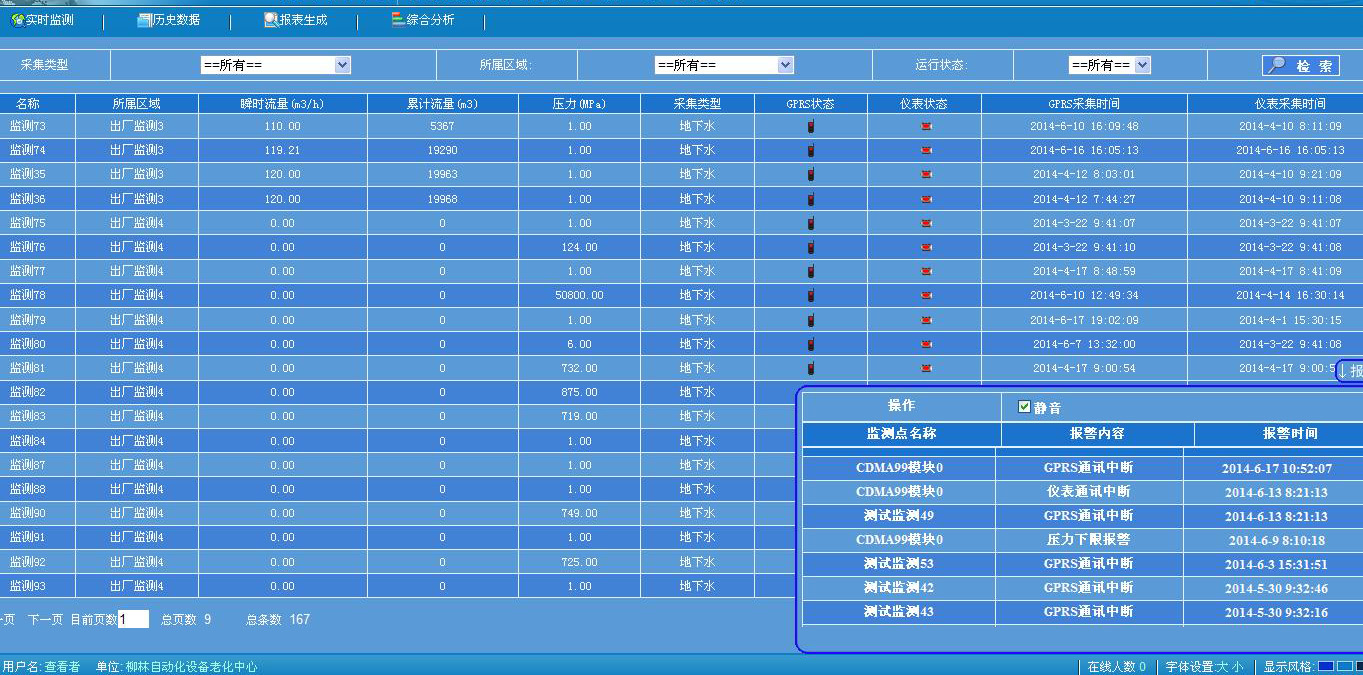
Task: Click the 报表生成 magnifier icon
Action: click(x=271, y=20)
